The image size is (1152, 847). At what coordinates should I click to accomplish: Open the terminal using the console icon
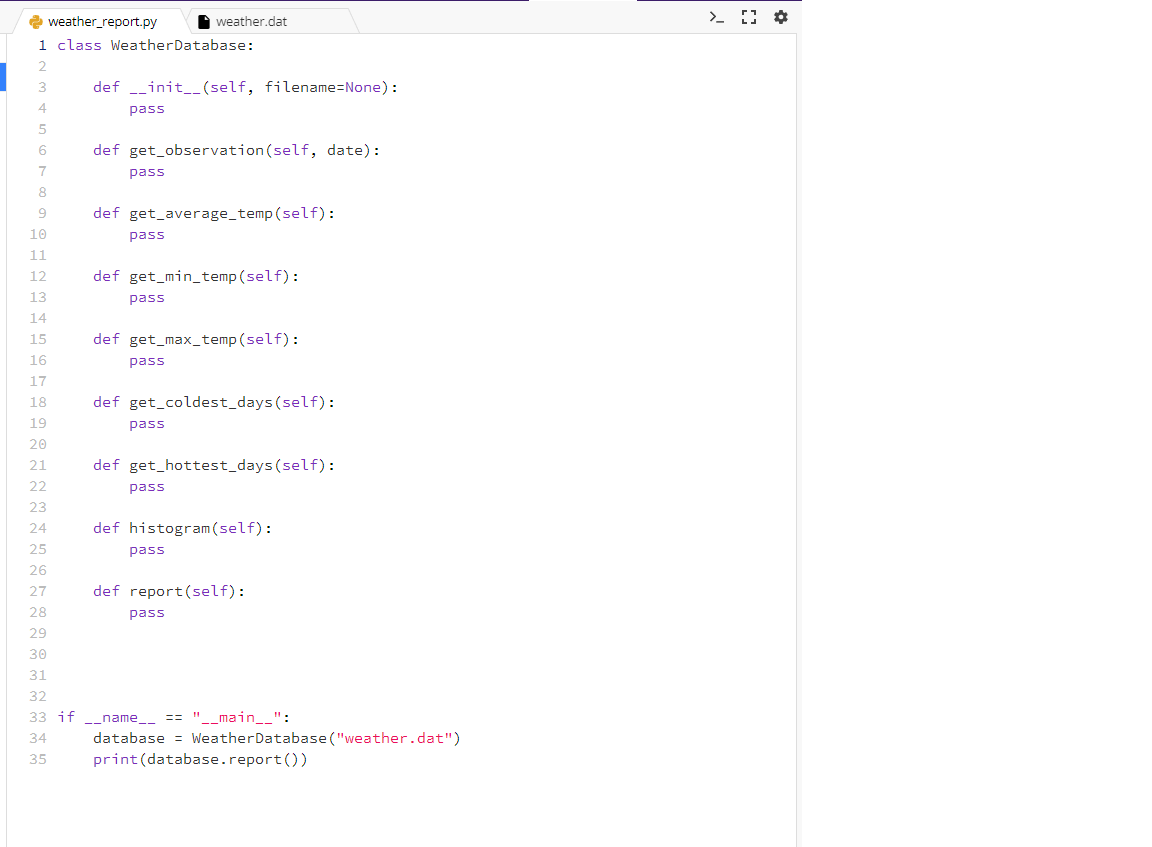pos(716,16)
